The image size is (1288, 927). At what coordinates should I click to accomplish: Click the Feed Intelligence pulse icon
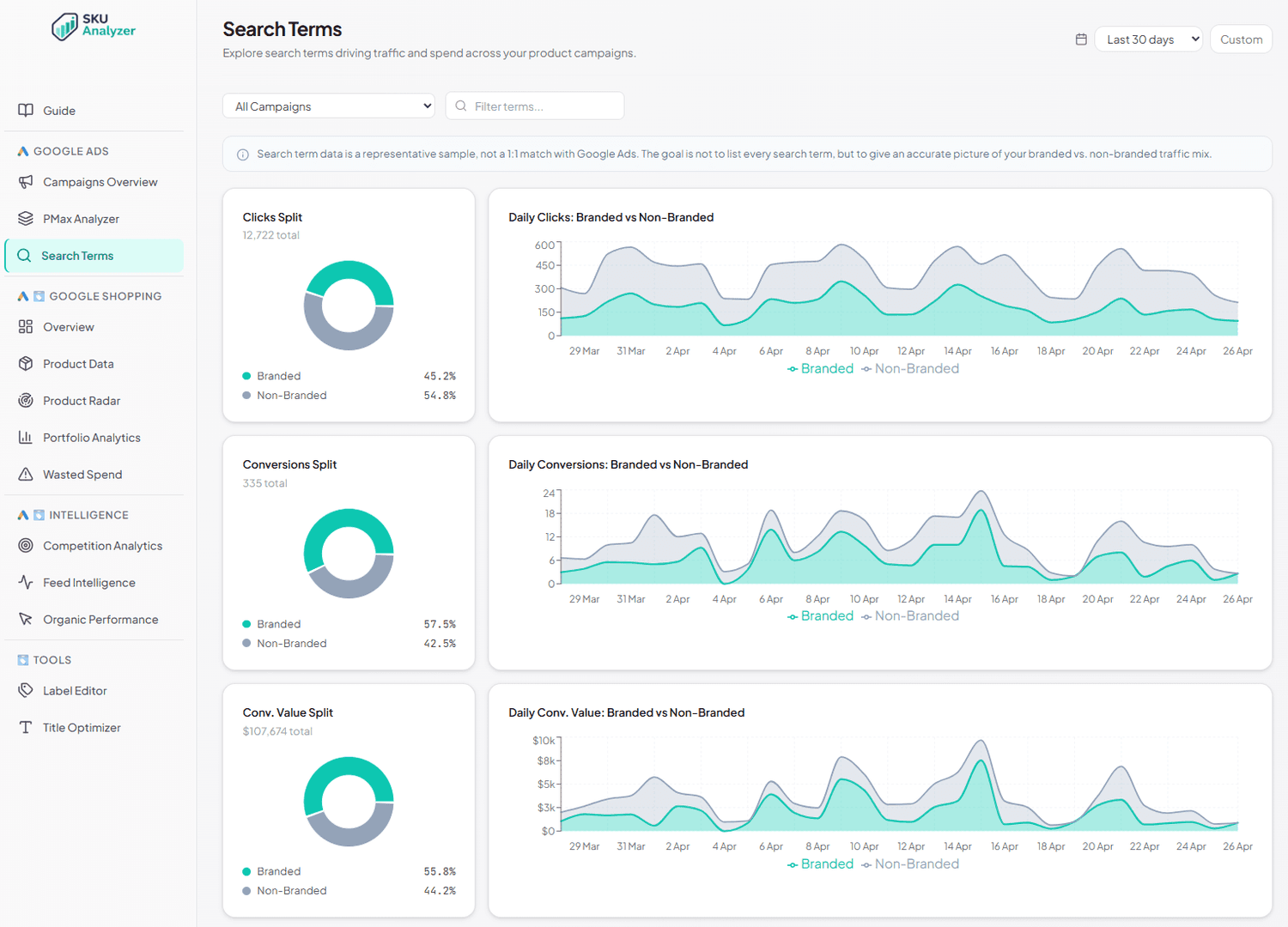pos(26,582)
